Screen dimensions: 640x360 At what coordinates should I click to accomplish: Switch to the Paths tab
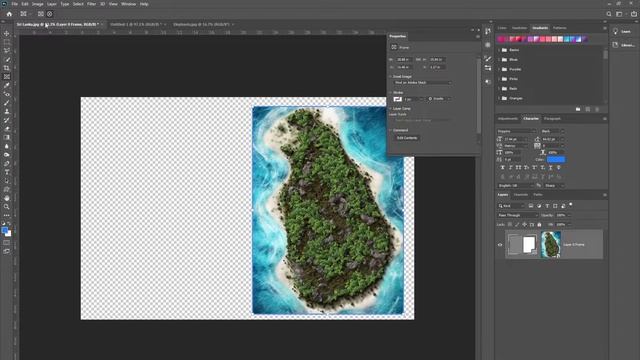click(x=538, y=195)
